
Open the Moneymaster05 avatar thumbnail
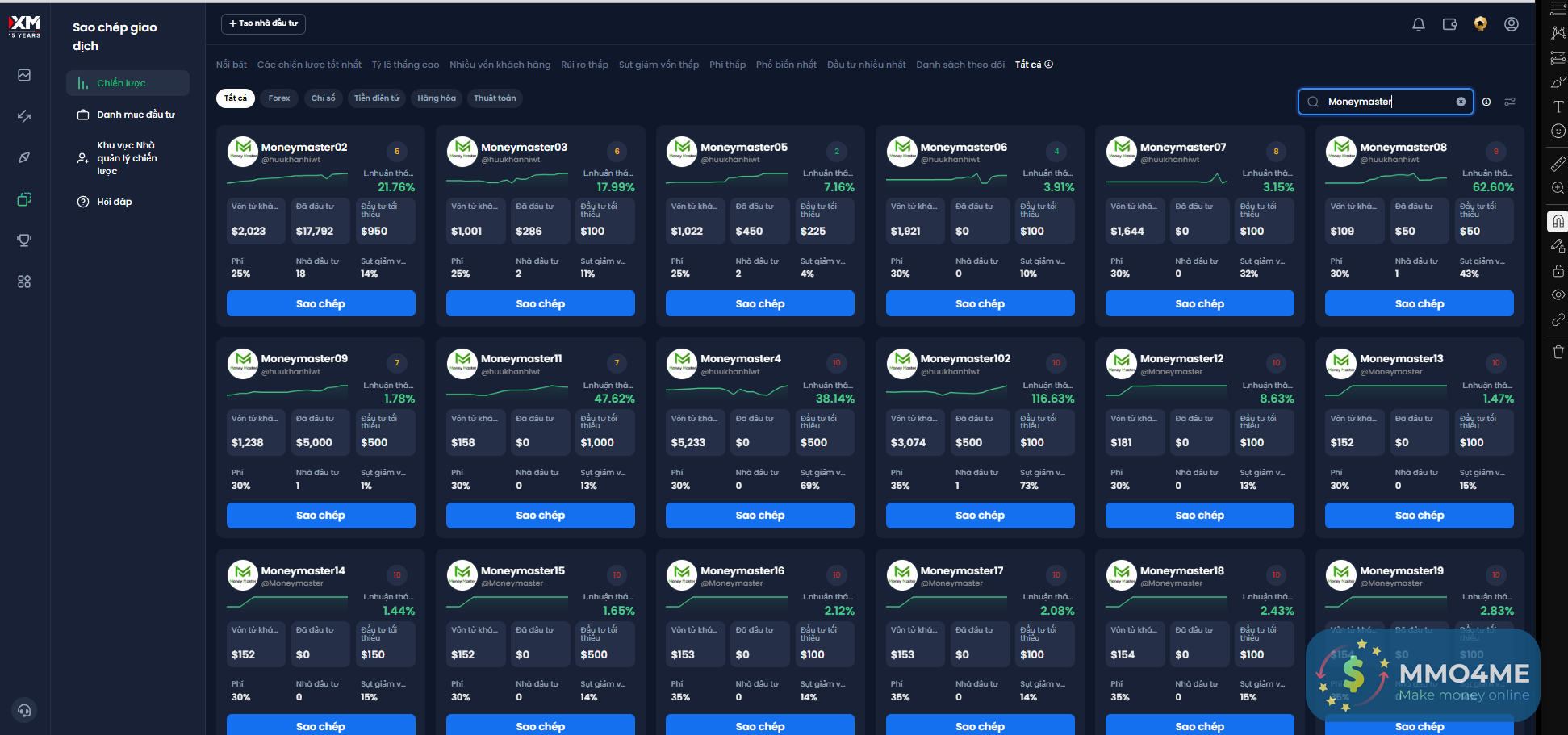pyautogui.click(x=682, y=152)
